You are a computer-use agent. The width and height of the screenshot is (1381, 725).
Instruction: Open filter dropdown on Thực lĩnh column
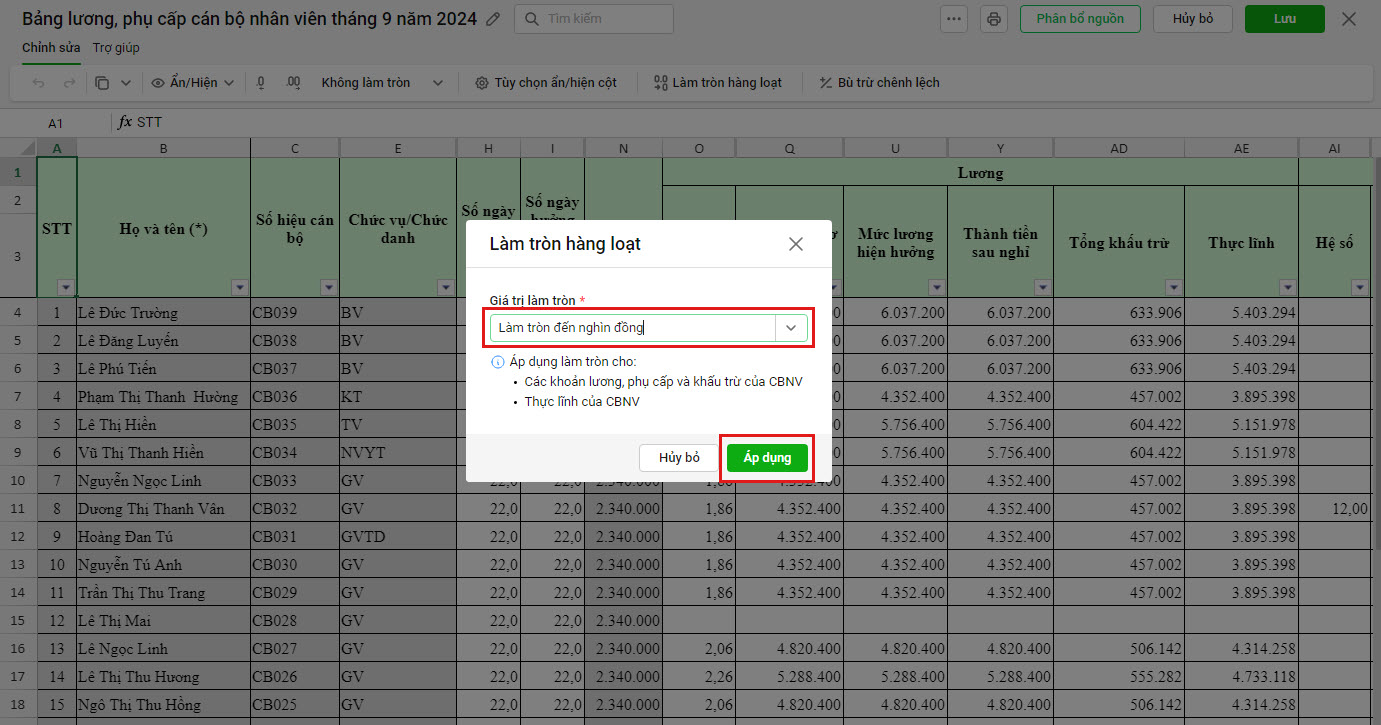1288,288
